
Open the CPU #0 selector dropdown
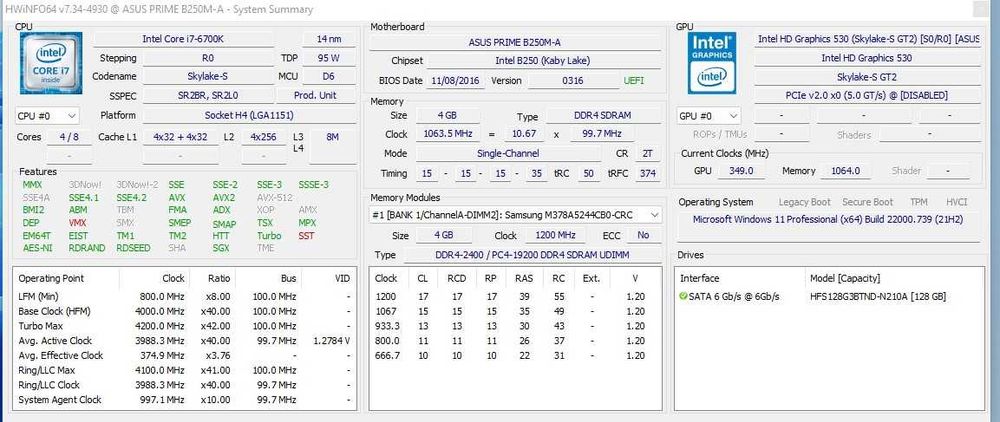47,116
